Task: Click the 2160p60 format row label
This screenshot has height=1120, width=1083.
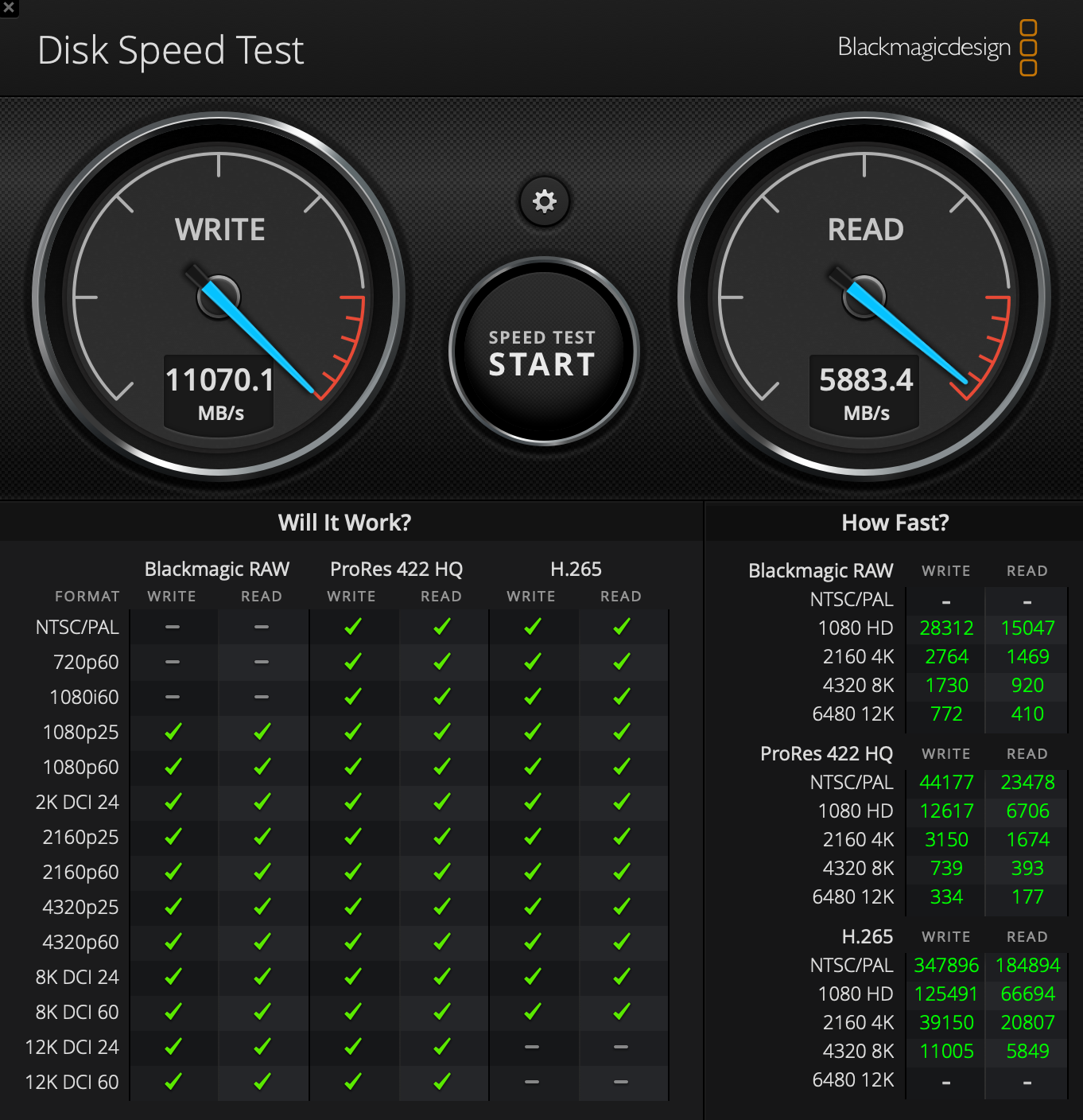Action: pos(80,873)
